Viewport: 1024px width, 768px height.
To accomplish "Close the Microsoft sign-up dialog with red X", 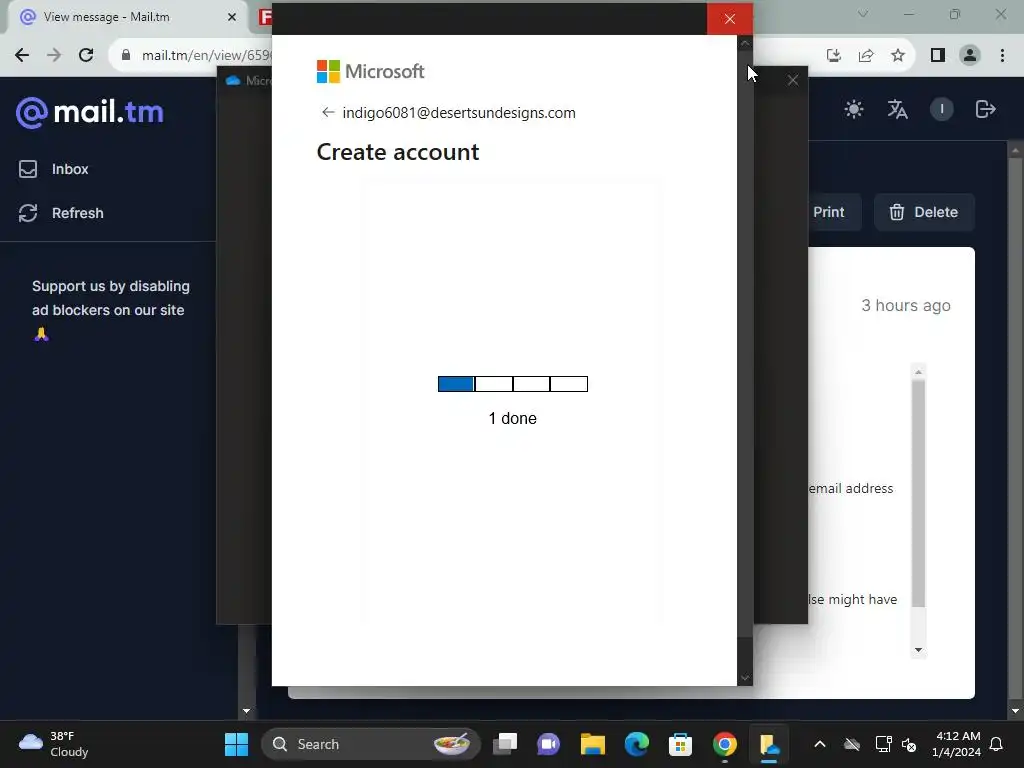I will coord(729,19).
